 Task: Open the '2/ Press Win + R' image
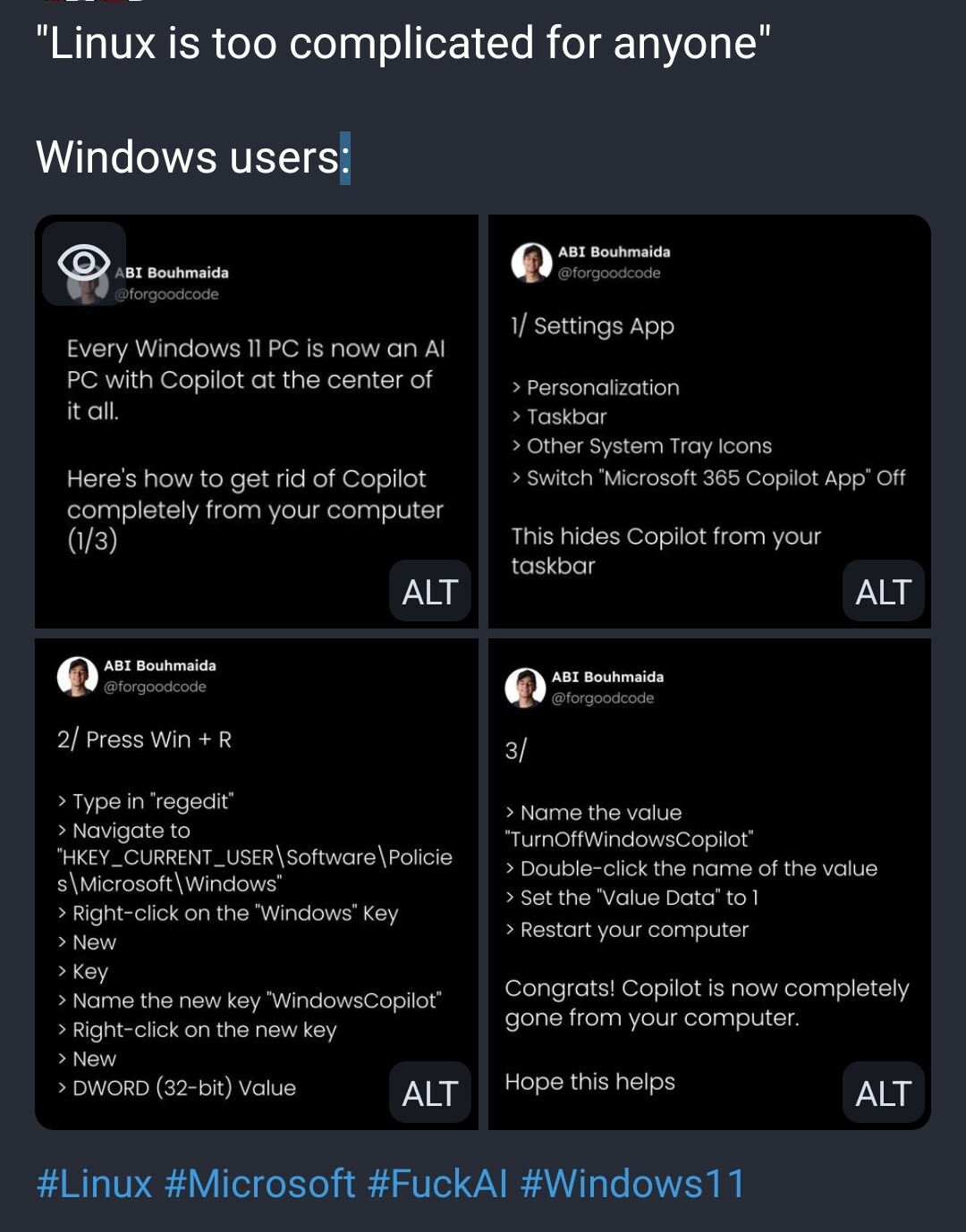tap(256, 894)
